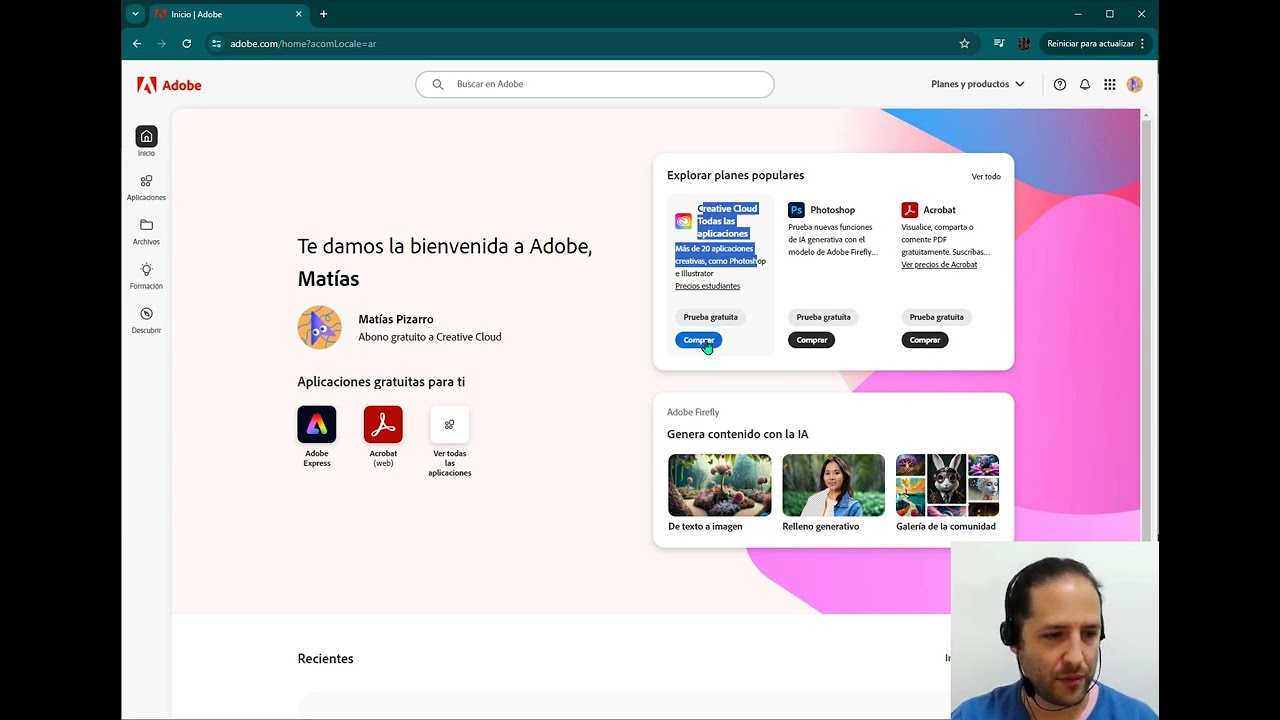Click the Creative Cloud plan icon

pos(683,221)
